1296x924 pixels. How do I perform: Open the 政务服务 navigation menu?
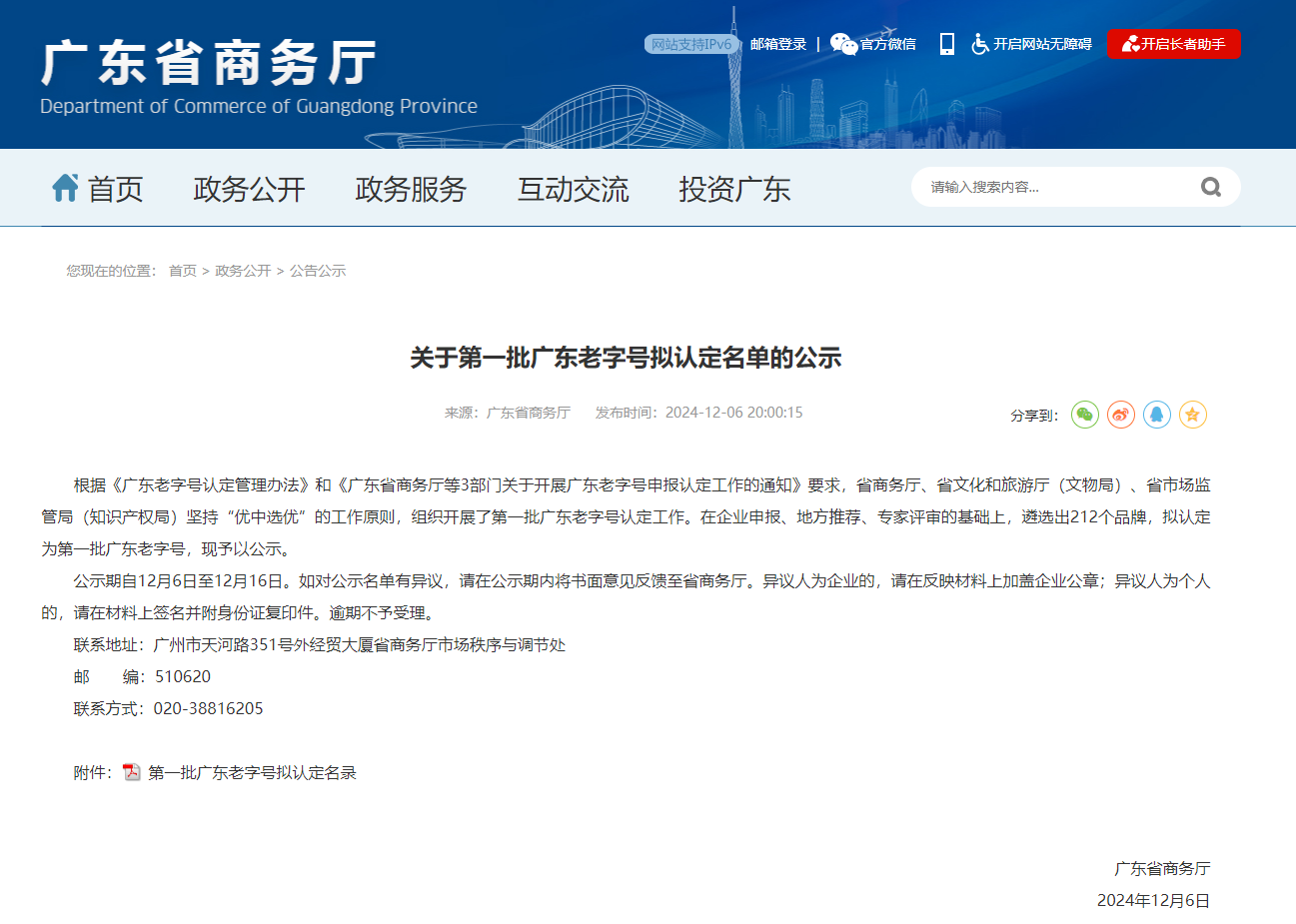[x=411, y=189]
